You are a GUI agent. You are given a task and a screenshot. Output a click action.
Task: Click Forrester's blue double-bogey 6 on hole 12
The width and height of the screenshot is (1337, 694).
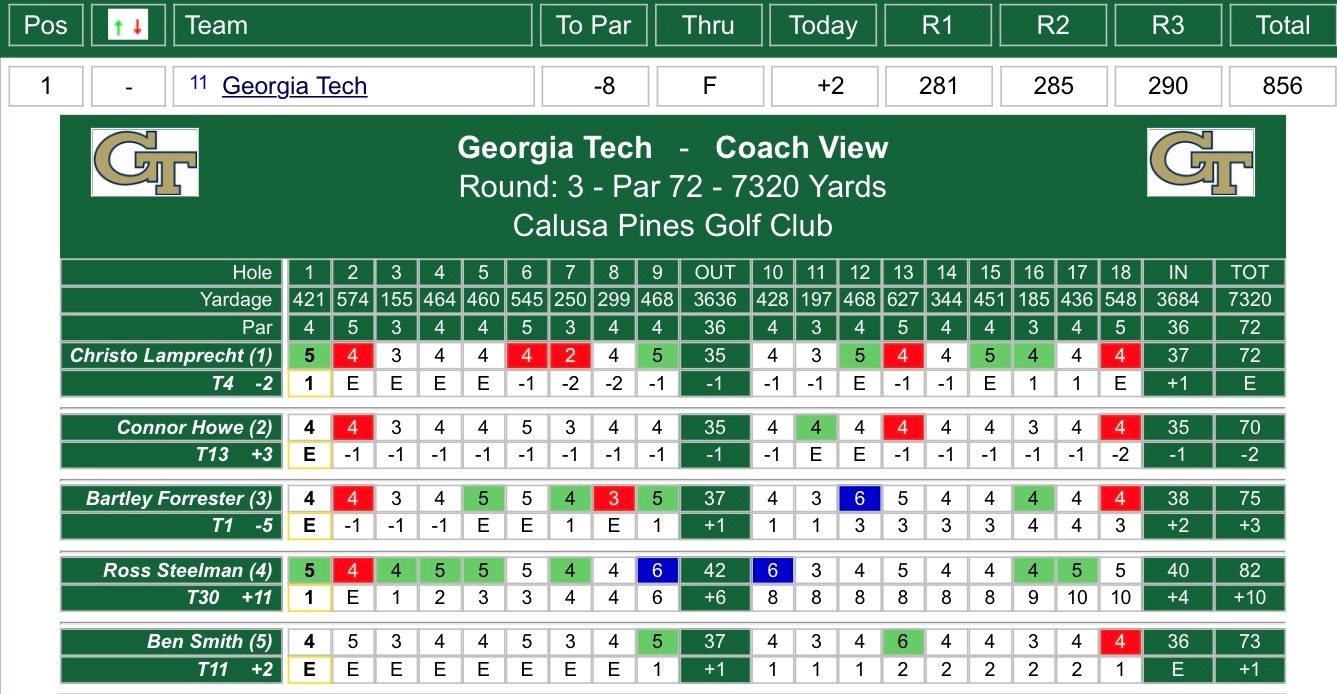[x=860, y=499]
